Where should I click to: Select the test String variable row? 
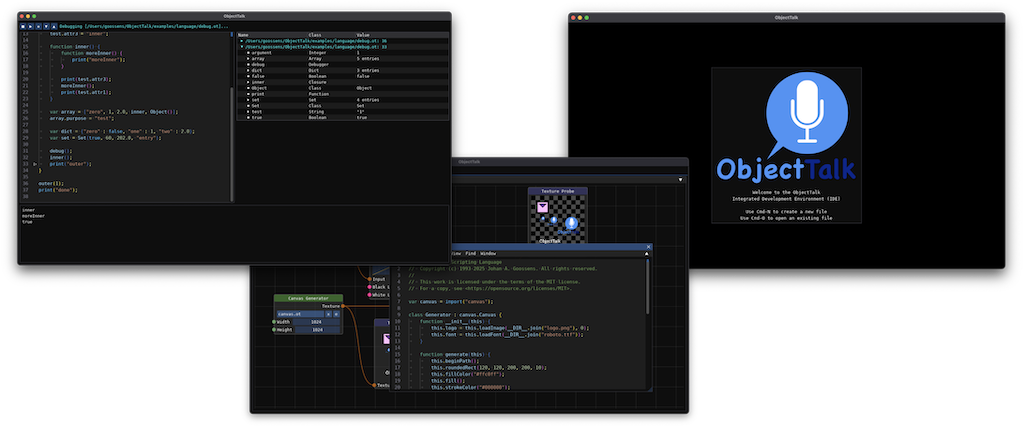[x=343, y=112]
